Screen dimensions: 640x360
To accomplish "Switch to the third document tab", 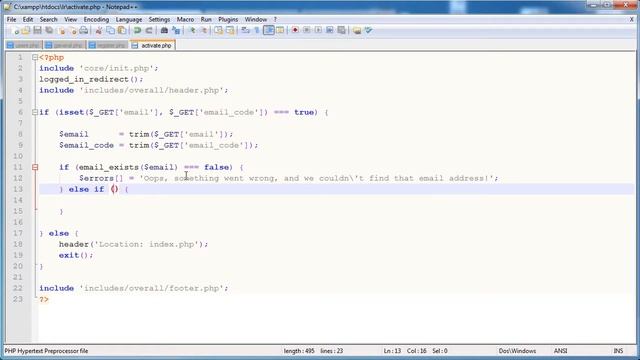I will coord(107,45).
